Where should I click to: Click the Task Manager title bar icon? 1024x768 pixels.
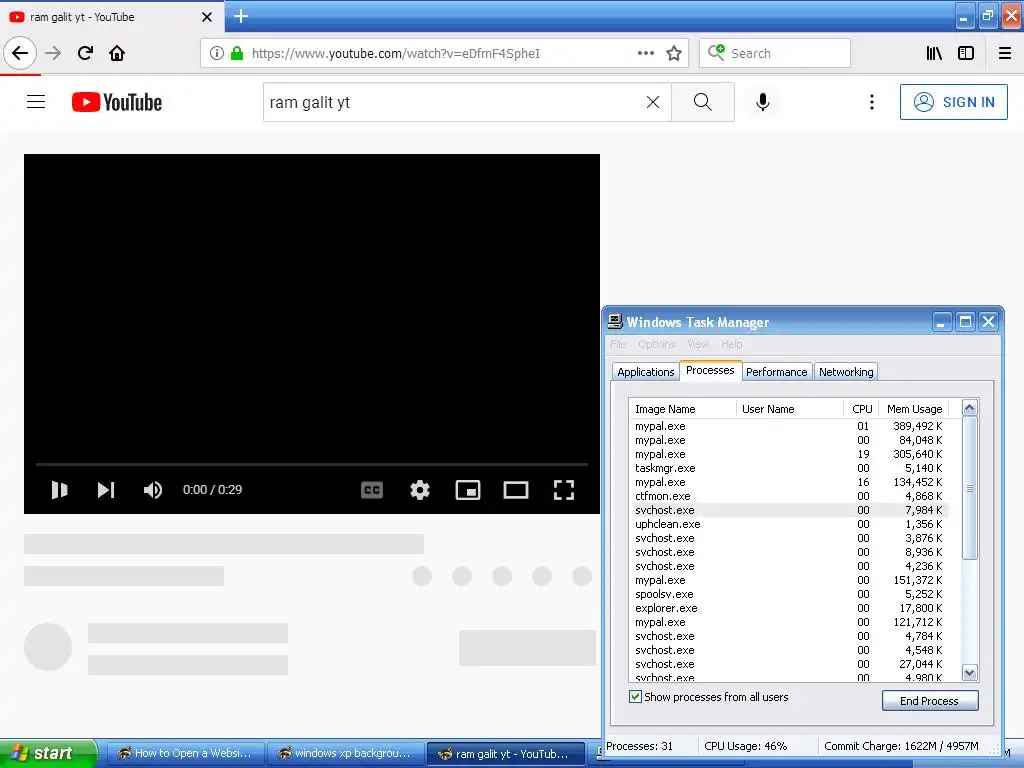615,321
